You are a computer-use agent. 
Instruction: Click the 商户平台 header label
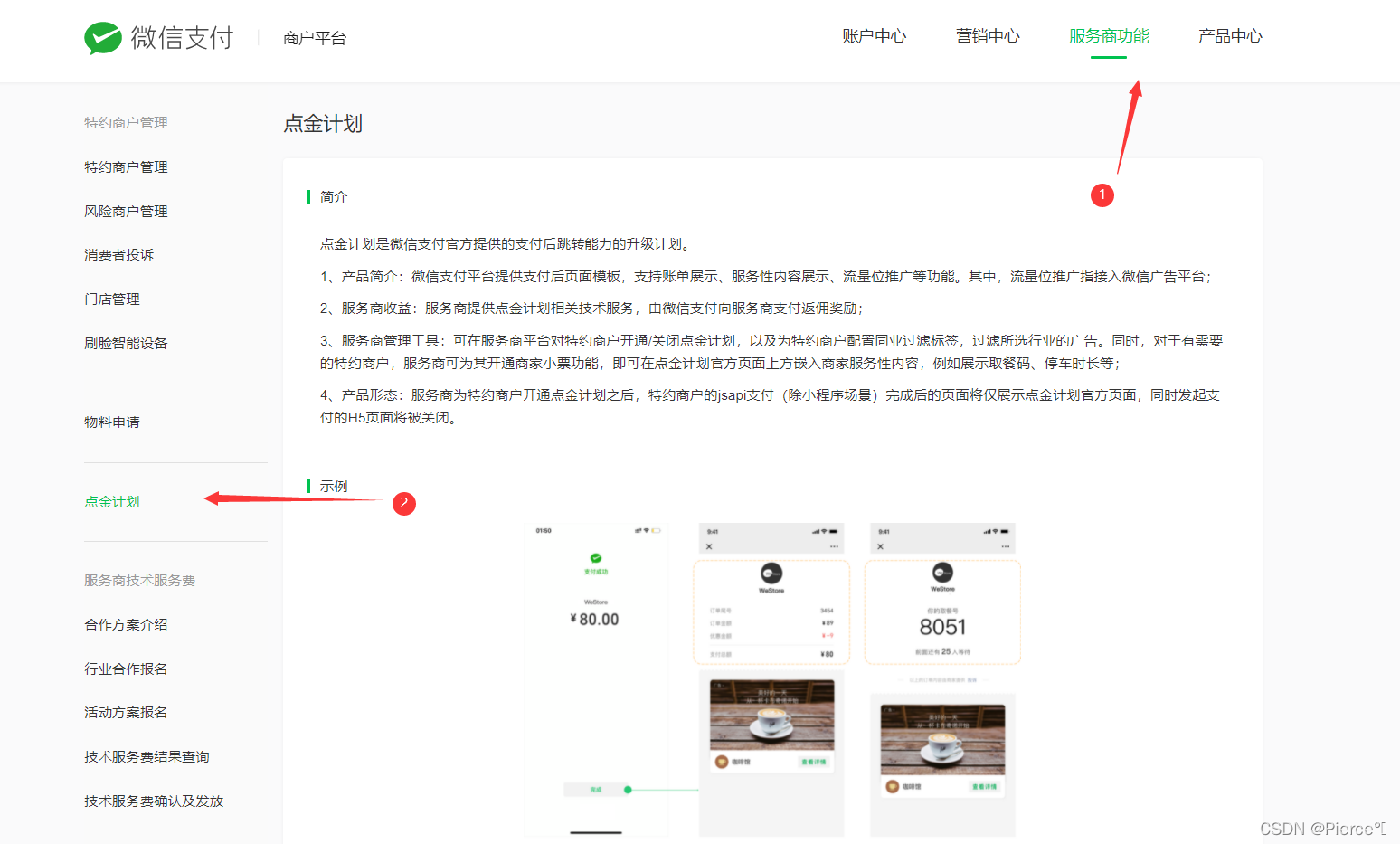click(315, 38)
